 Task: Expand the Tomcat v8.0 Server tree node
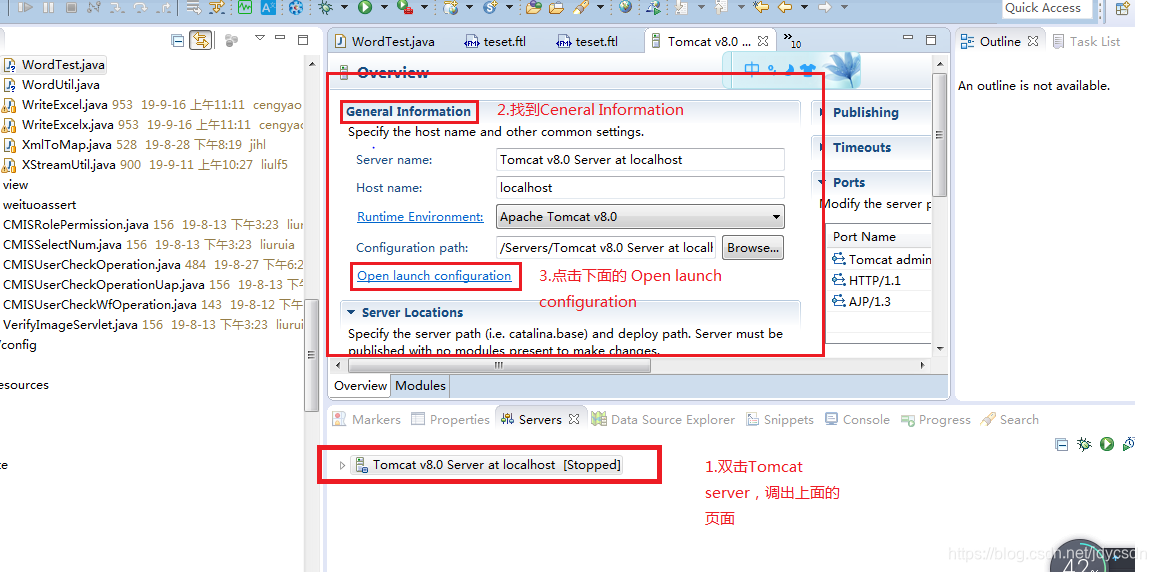341,465
